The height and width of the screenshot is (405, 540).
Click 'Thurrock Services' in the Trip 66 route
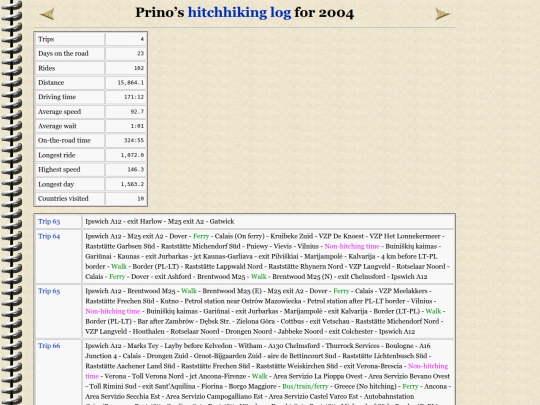point(352,346)
